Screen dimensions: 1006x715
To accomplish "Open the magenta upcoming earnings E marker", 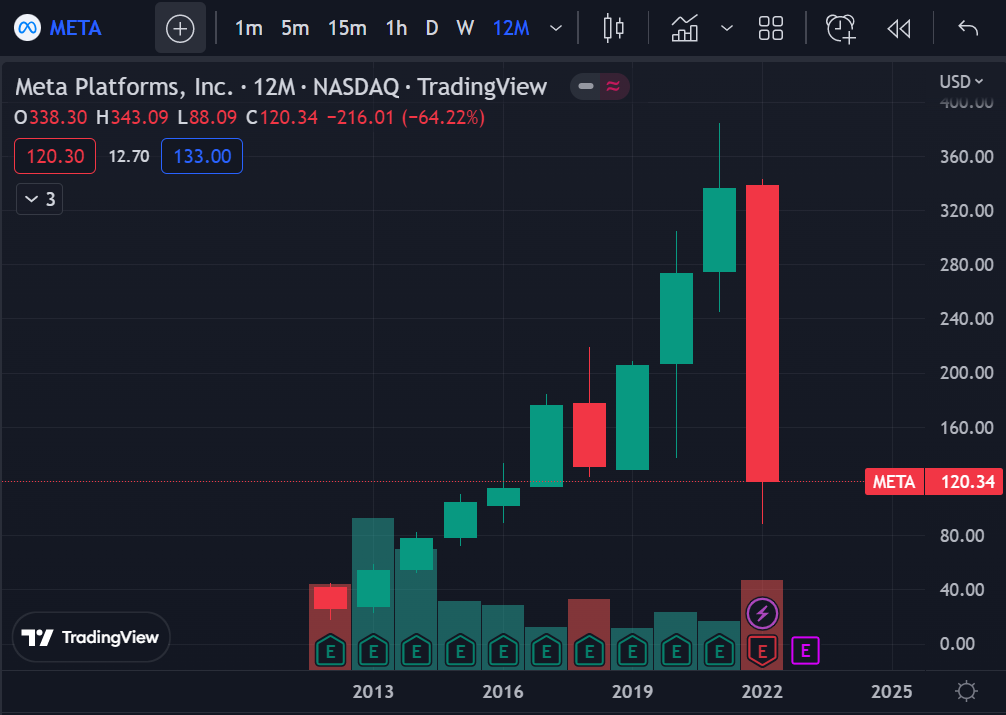I will 805,651.
